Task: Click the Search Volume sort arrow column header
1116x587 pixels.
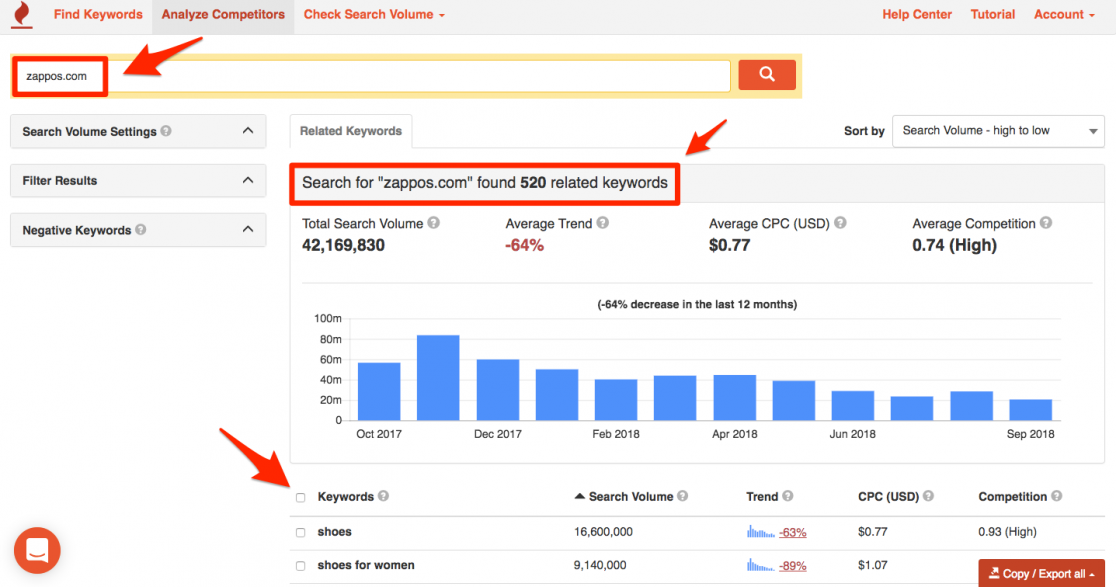Action: click(x=626, y=496)
